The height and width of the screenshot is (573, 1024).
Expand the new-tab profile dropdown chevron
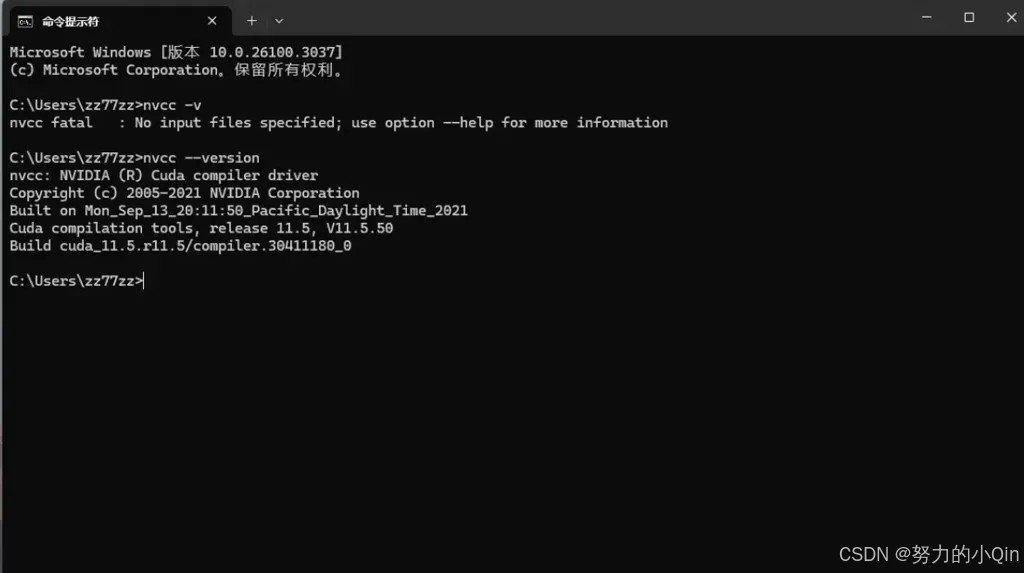click(x=279, y=21)
